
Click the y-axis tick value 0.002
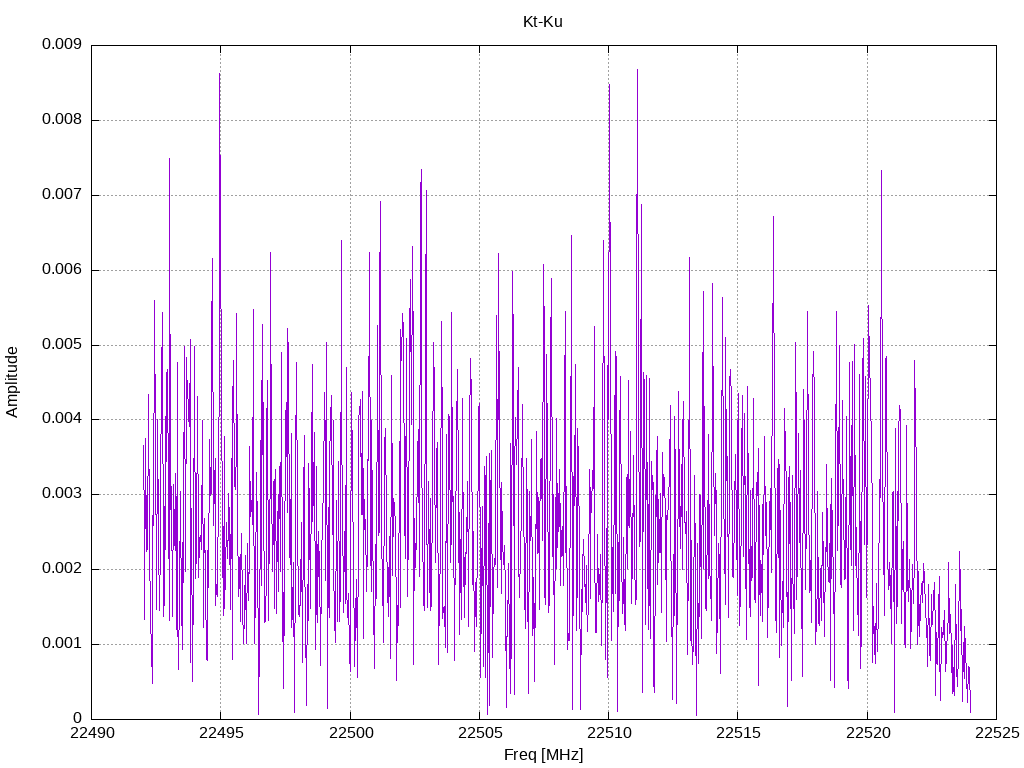62,569
